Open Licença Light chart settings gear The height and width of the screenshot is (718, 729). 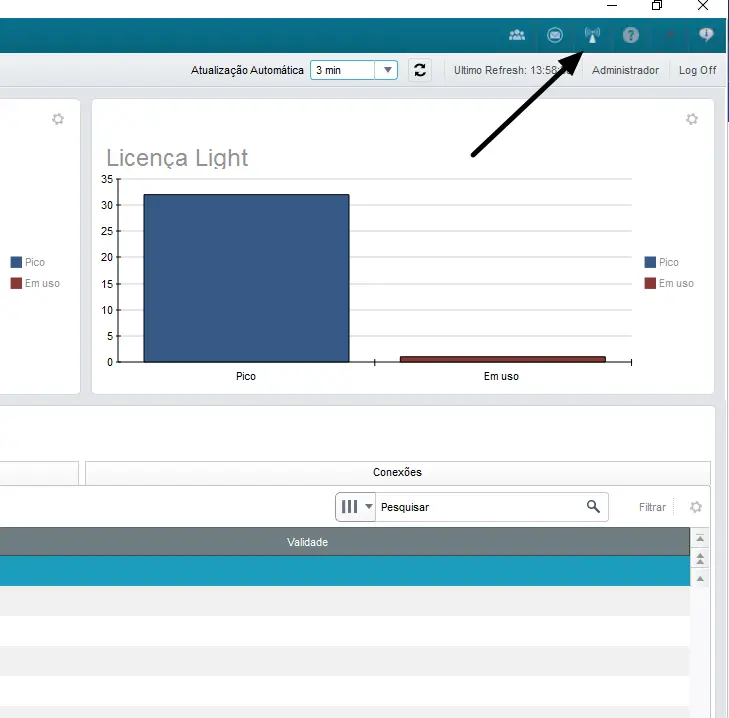click(692, 119)
